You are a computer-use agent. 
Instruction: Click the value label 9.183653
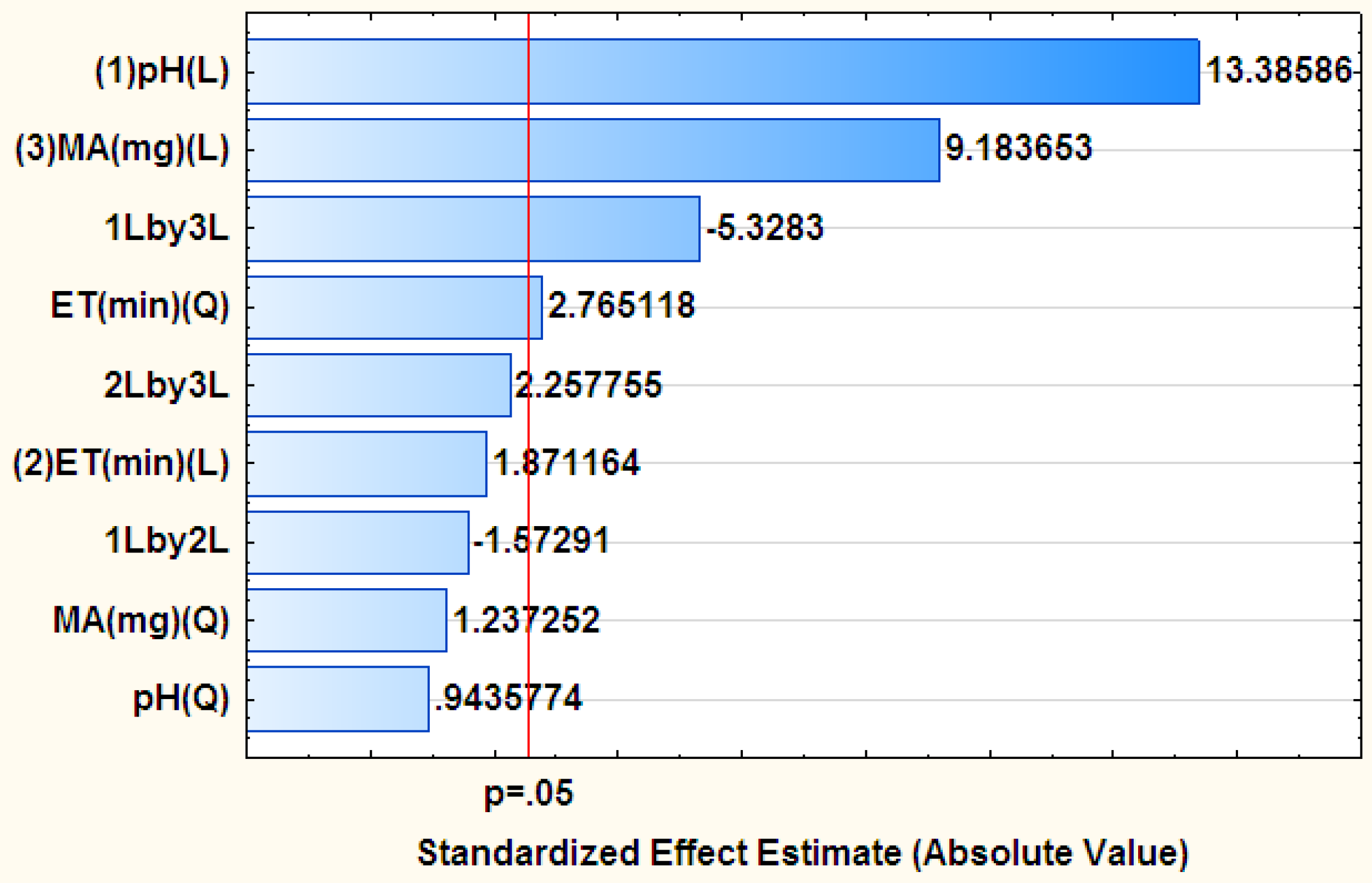tap(1018, 148)
